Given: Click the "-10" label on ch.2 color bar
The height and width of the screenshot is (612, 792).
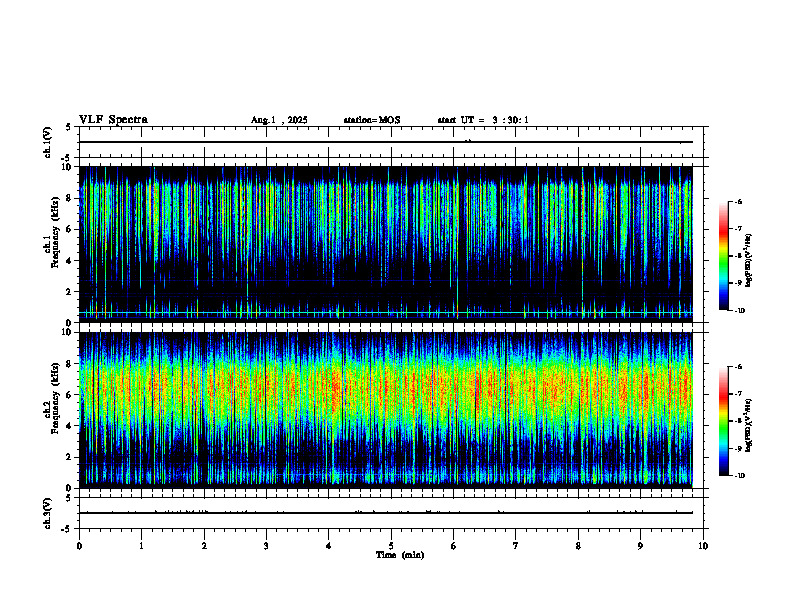Looking at the screenshot, I should tap(740, 476).
